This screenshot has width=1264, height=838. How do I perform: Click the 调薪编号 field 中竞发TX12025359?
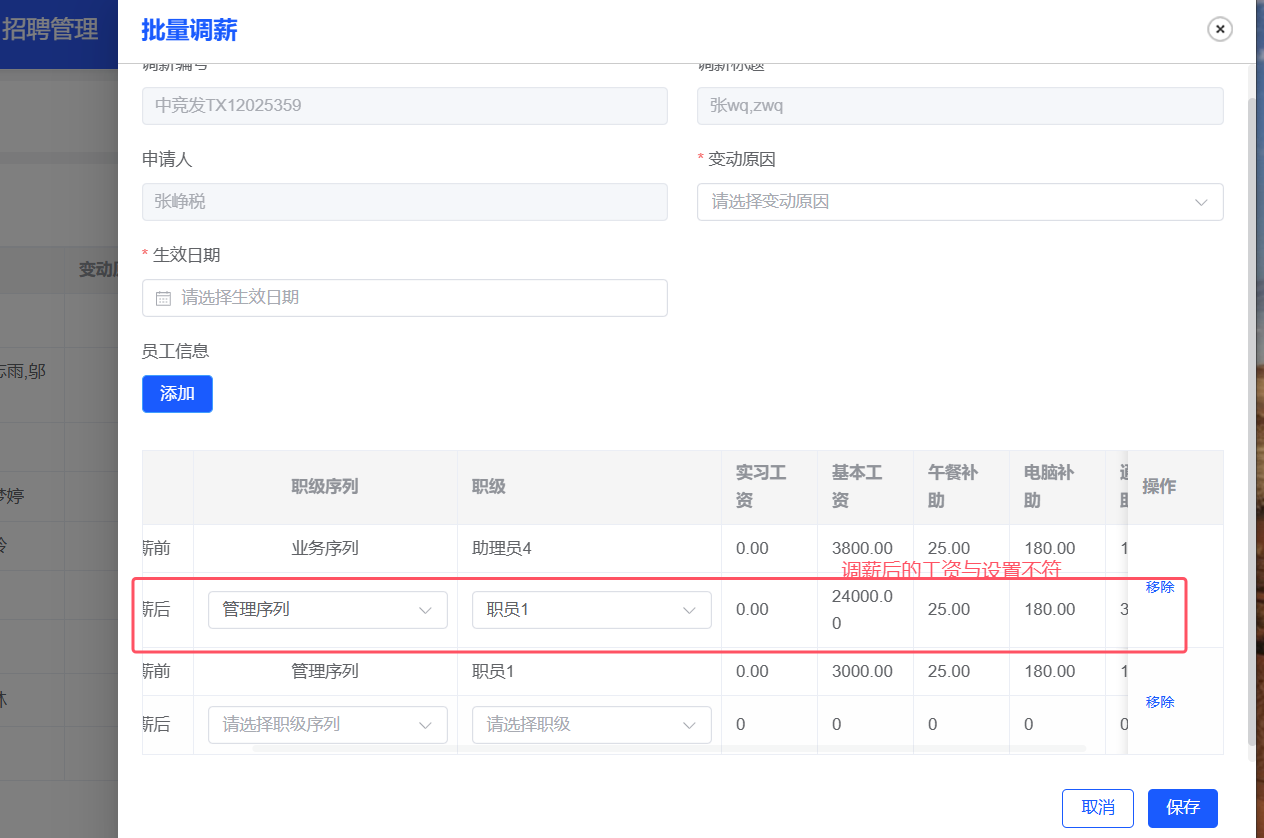(405, 106)
